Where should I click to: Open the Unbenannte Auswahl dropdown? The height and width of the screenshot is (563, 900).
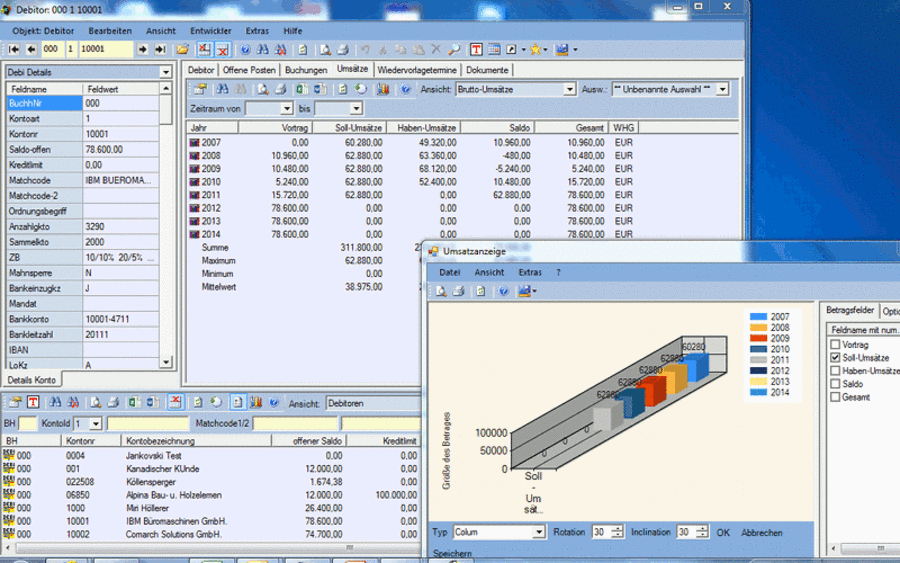723,90
